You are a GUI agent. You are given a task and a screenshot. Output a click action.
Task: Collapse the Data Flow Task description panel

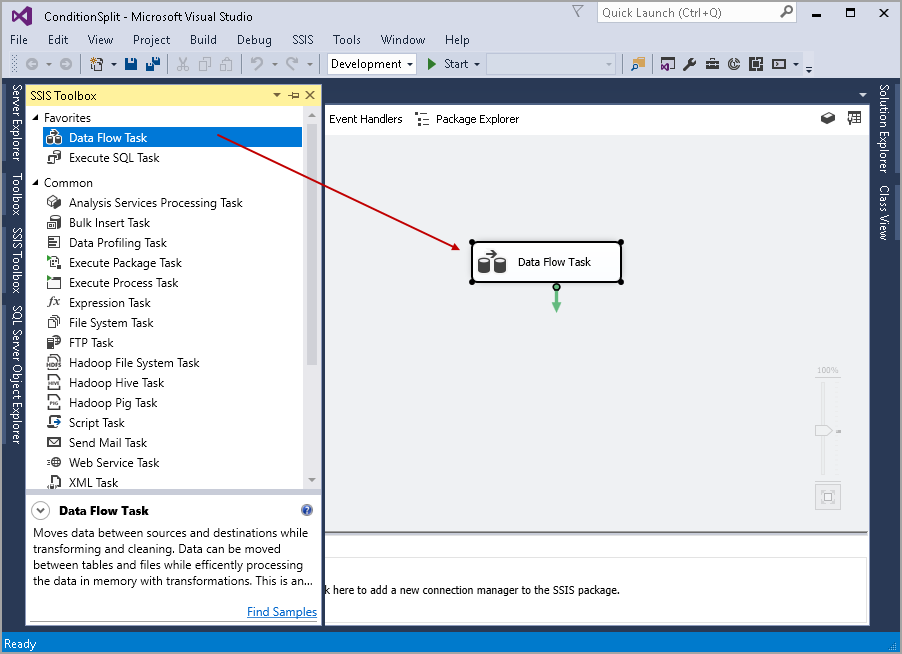pyautogui.click(x=40, y=510)
